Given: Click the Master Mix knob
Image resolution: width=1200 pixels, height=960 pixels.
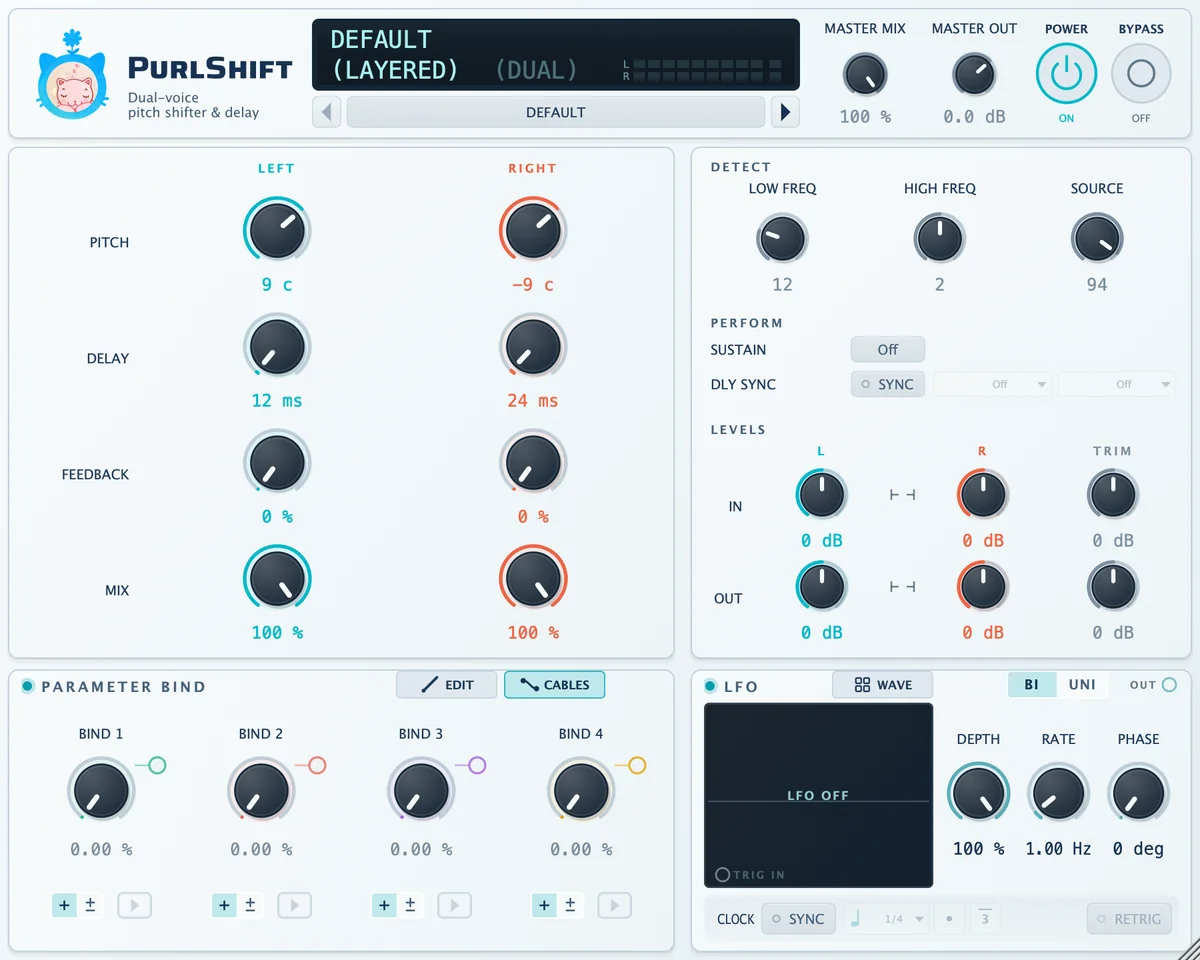Looking at the screenshot, I should 865,75.
